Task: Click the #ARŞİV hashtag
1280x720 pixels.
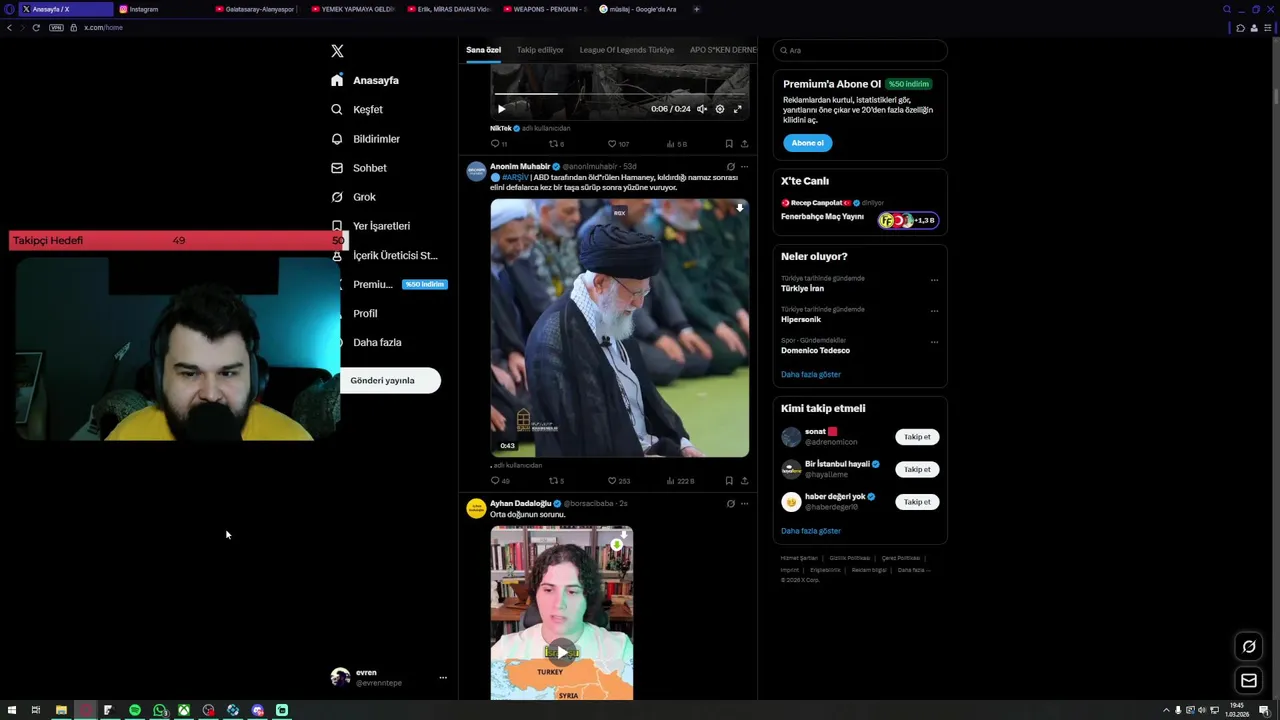Action: pyautogui.click(x=515, y=177)
